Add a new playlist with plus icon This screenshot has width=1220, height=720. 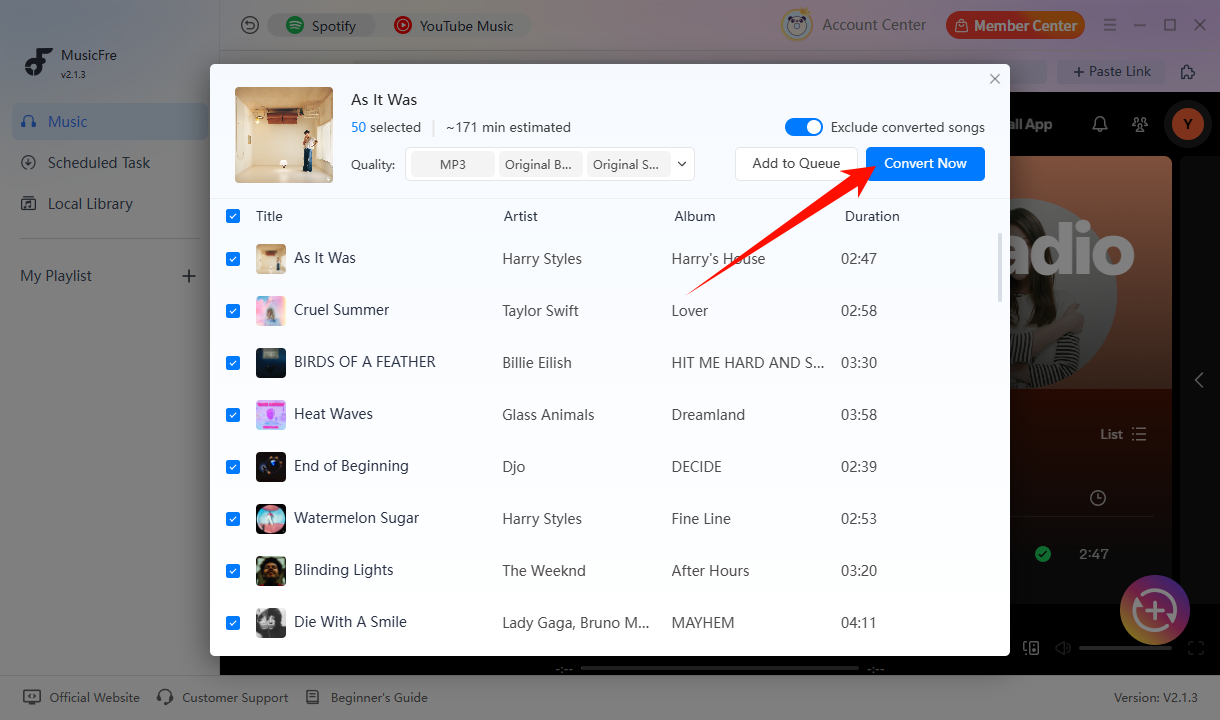click(188, 276)
